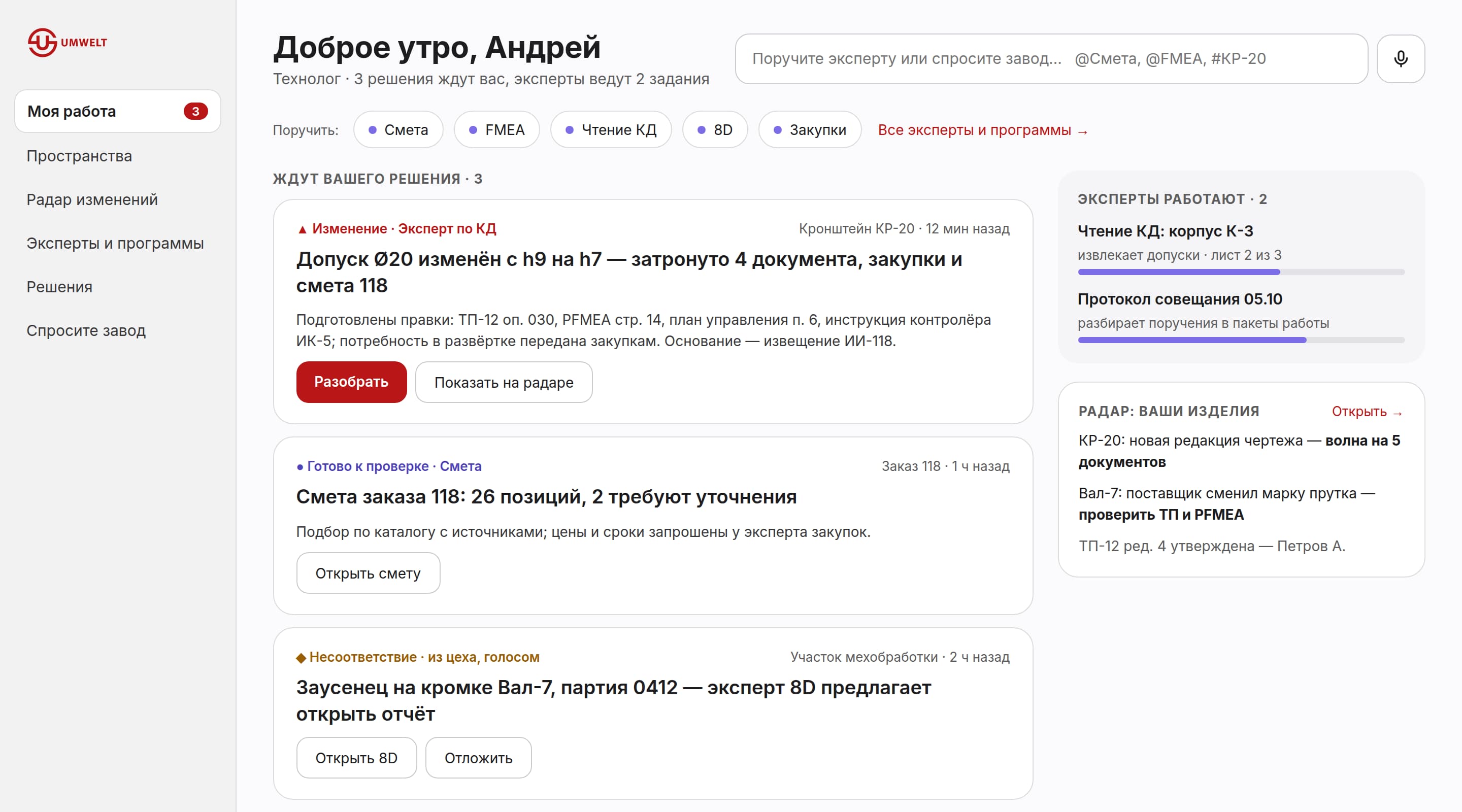Click the Отложить button

[478, 758]
